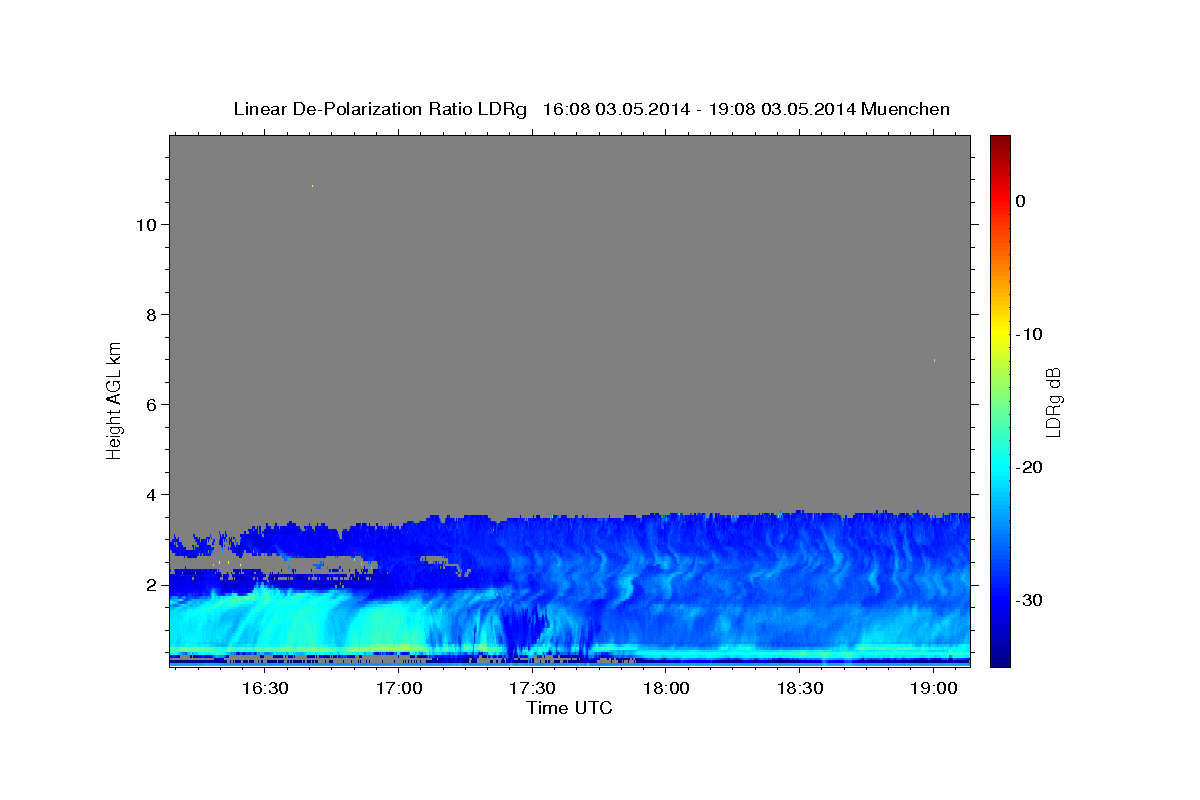Click the colorbar tick label -10

click(1029, 334)
